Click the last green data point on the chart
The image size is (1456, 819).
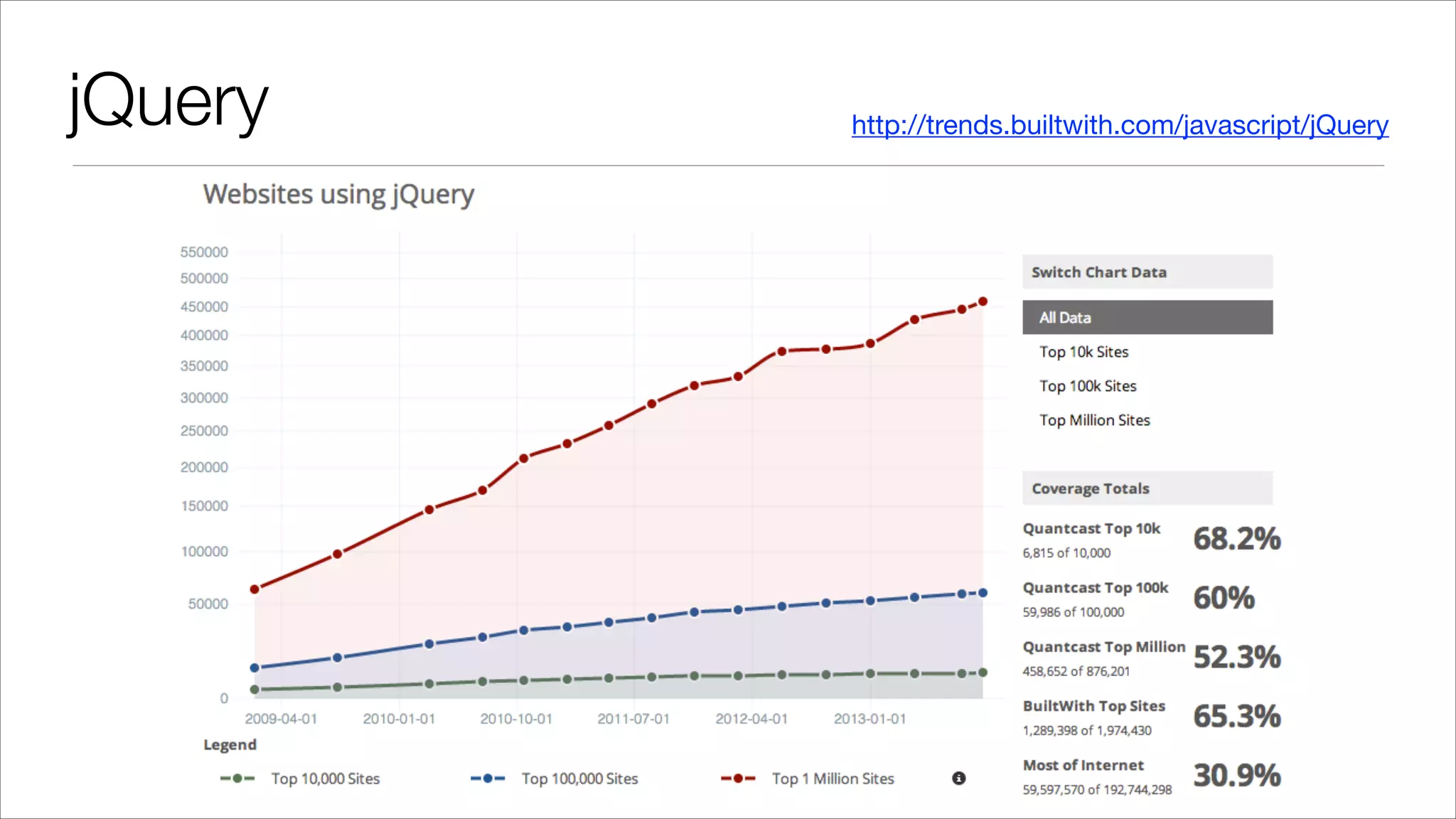click(983, 673)
